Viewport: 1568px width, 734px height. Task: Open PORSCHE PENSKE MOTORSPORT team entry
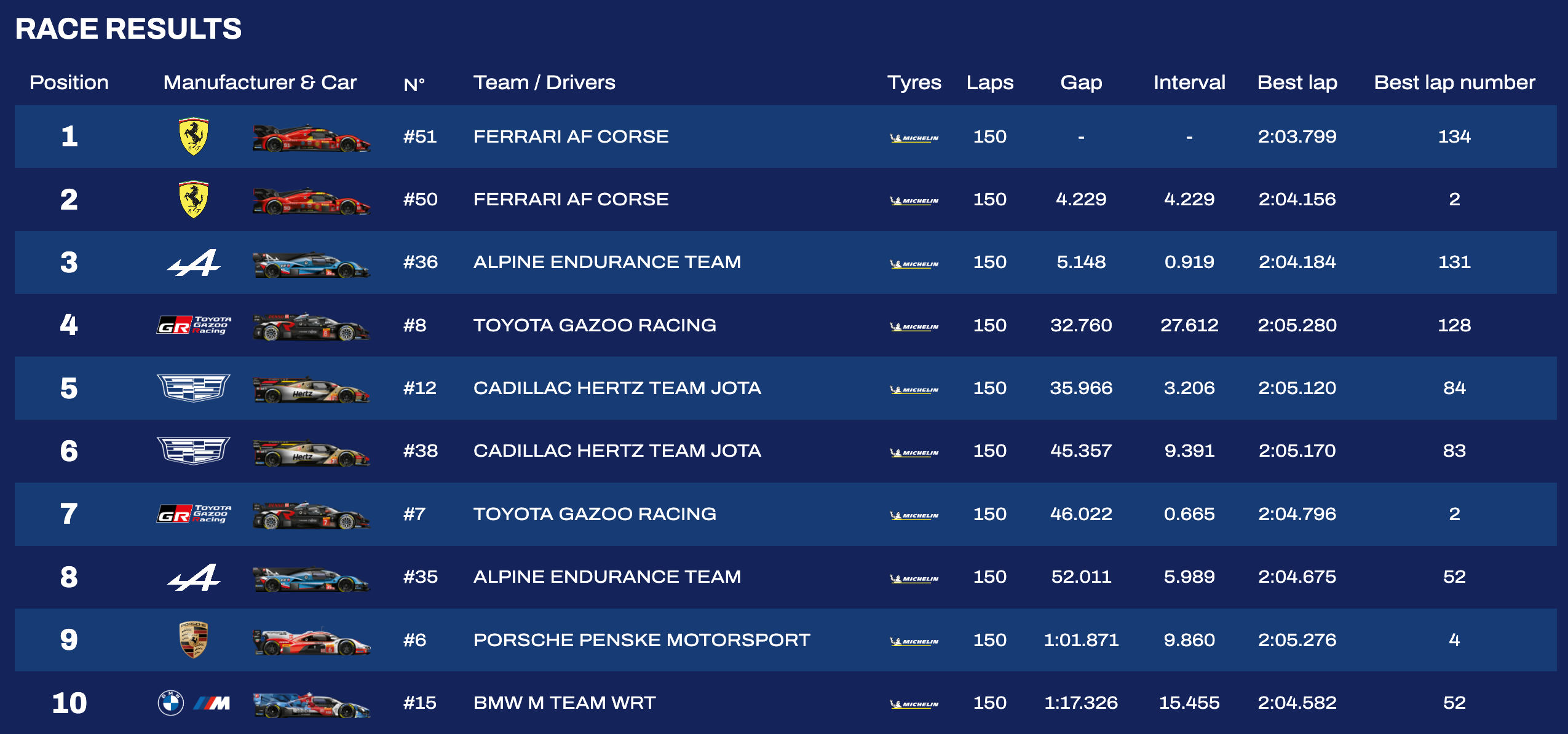click(641, 640)
